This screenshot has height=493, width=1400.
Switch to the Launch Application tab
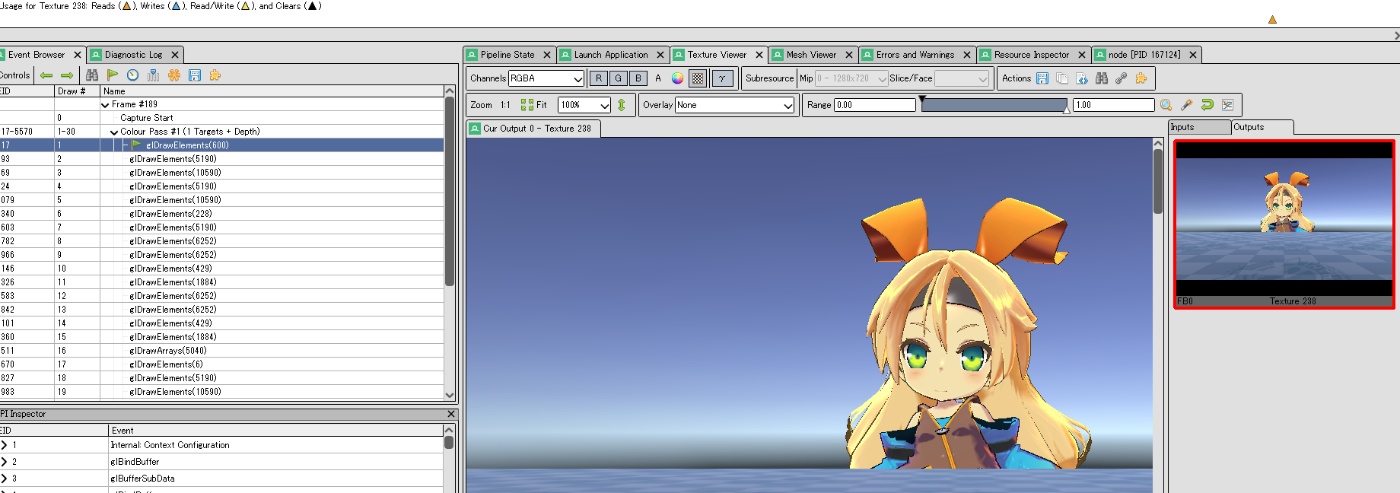611,55
